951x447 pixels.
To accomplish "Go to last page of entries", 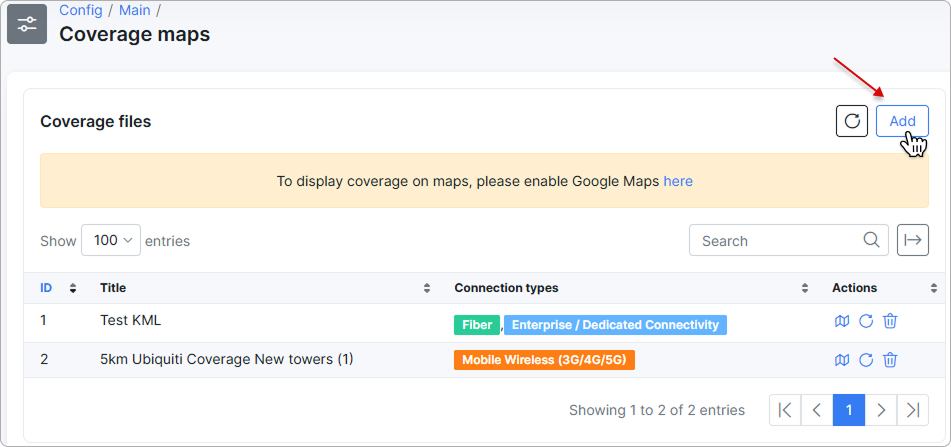I will tap(913, 410).
